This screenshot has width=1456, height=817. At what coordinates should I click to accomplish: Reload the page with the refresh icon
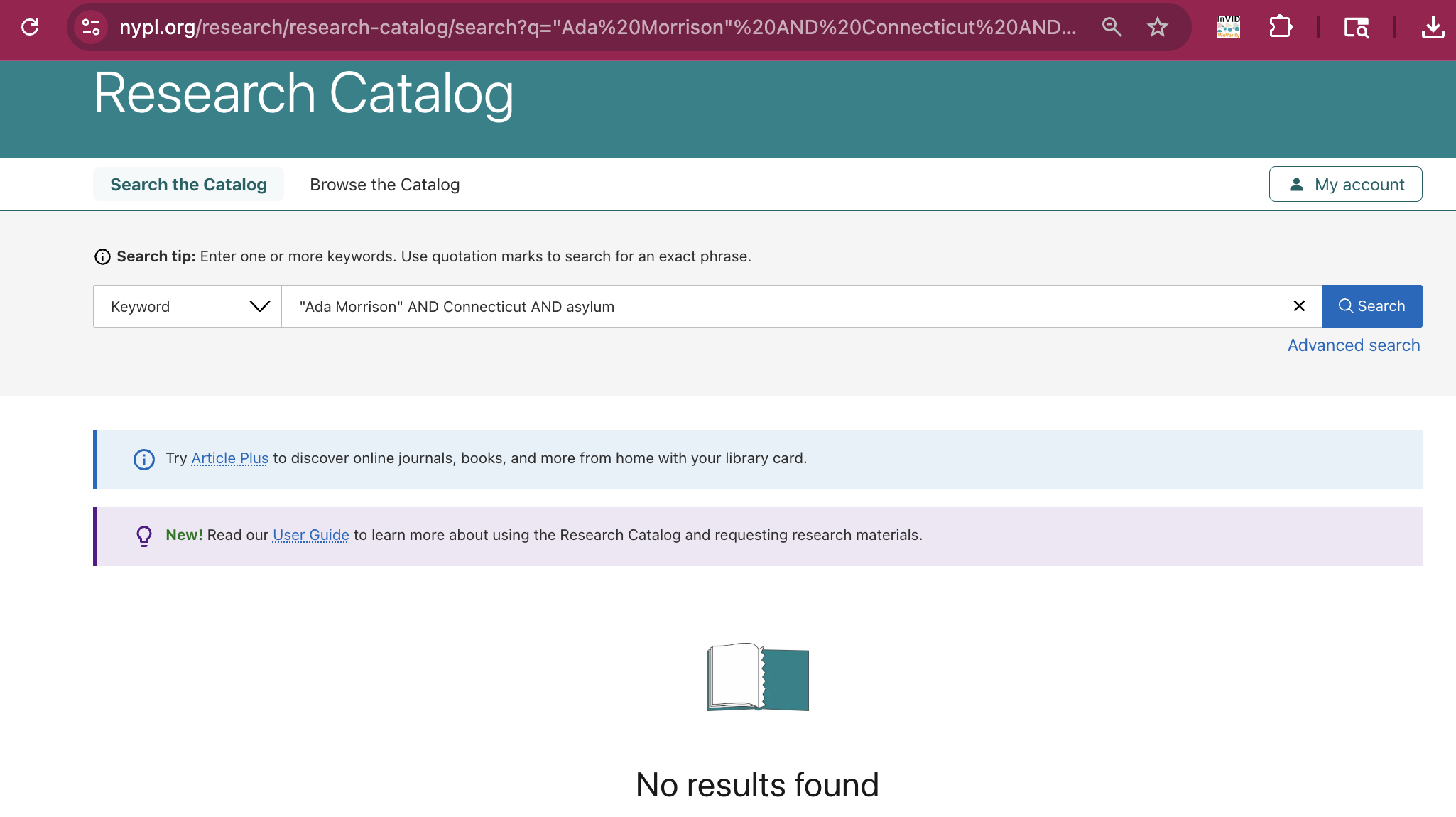click(30, 27)
